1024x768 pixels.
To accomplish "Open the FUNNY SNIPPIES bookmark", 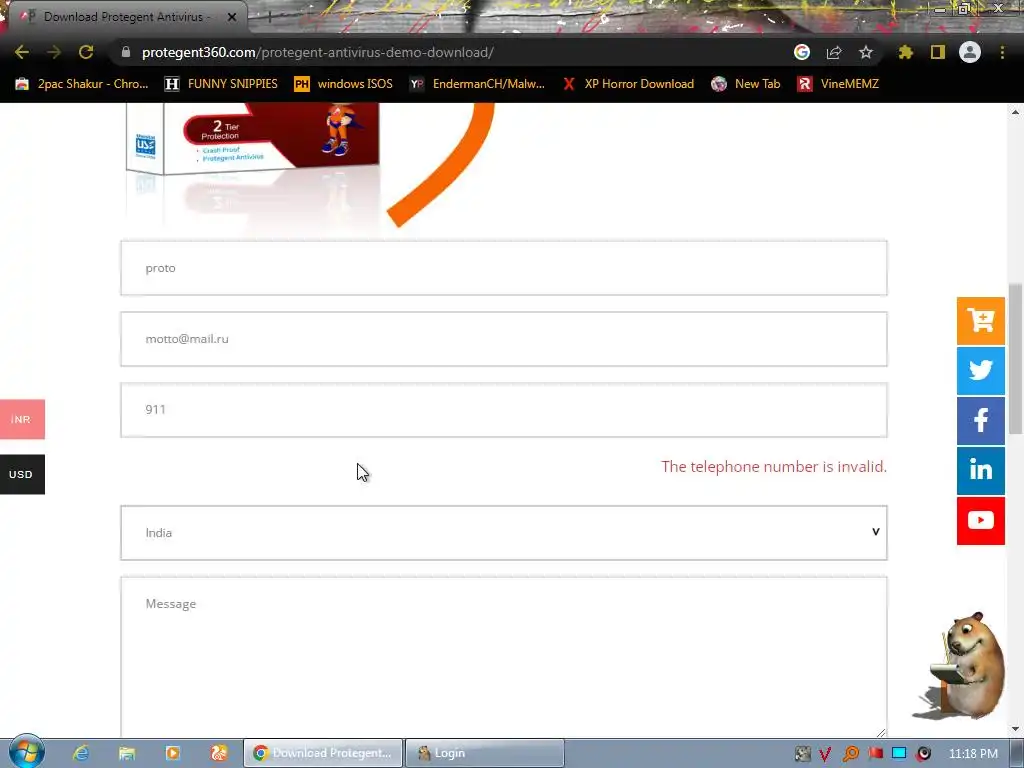I will (x=221, y=84).
